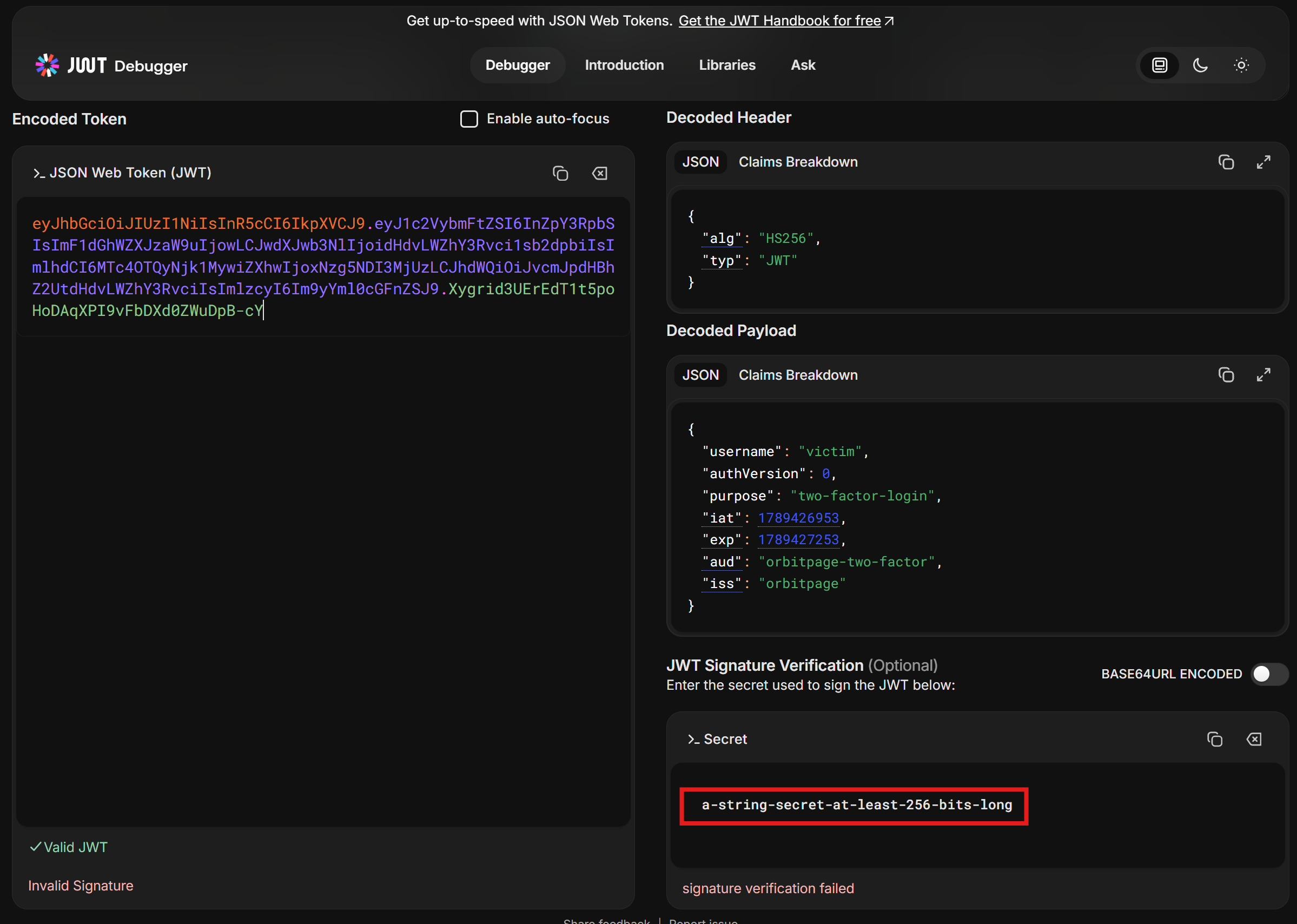The image size is (1297, 924).
Task: Enable auto-focus checkbox
Action: [469, 119]
